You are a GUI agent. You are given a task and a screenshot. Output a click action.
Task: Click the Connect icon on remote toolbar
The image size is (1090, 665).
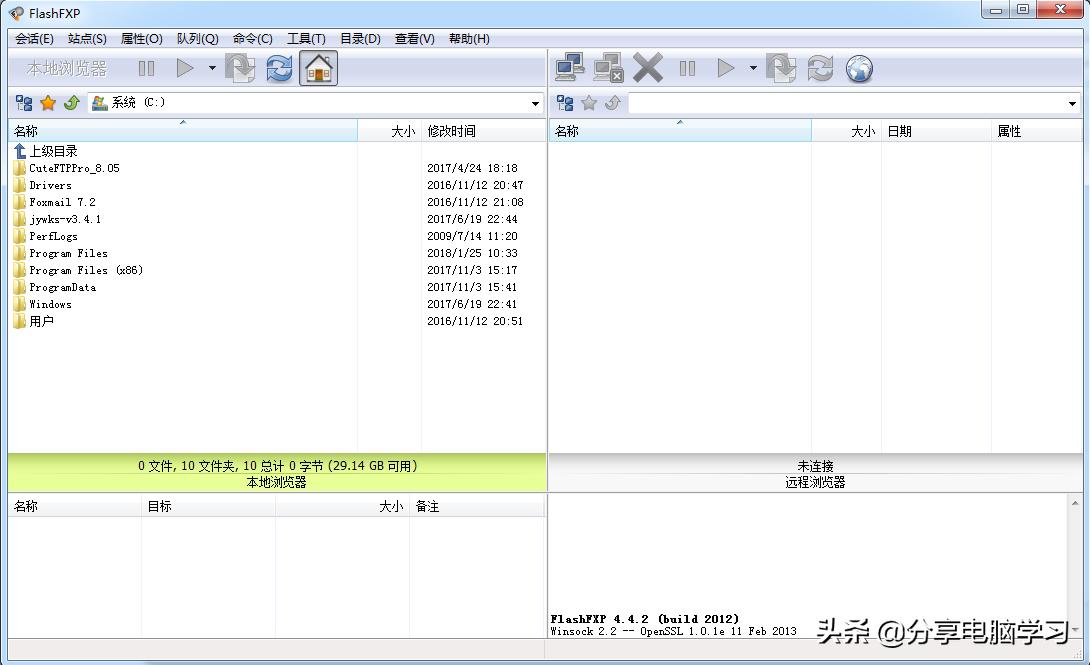click(x=571, y=68)
